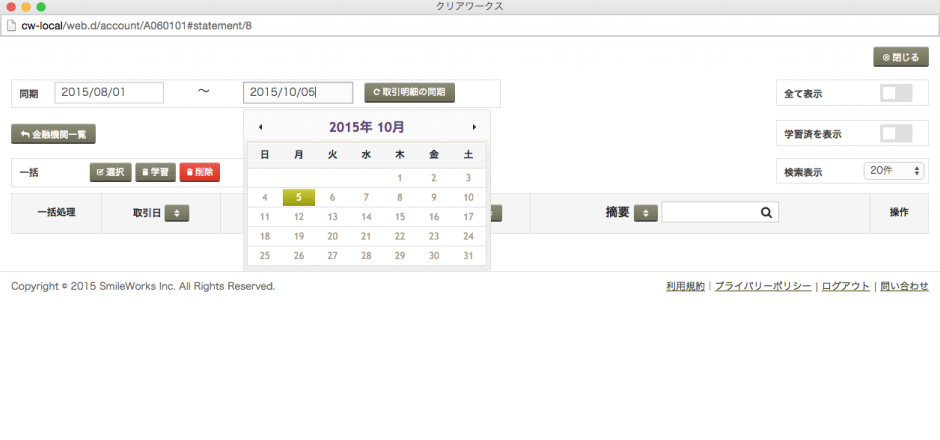Sort by 摘要 using its sort button

point(646,213)
